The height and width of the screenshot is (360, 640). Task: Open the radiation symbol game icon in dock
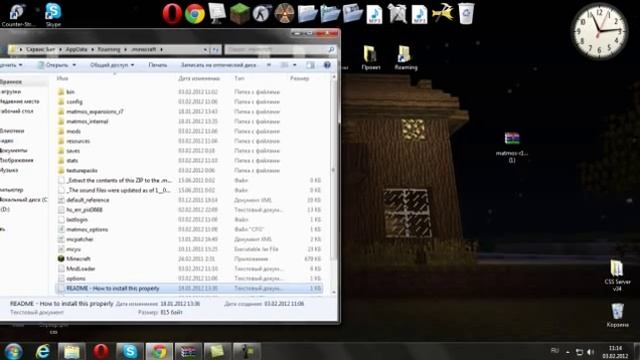click(284, 13)
